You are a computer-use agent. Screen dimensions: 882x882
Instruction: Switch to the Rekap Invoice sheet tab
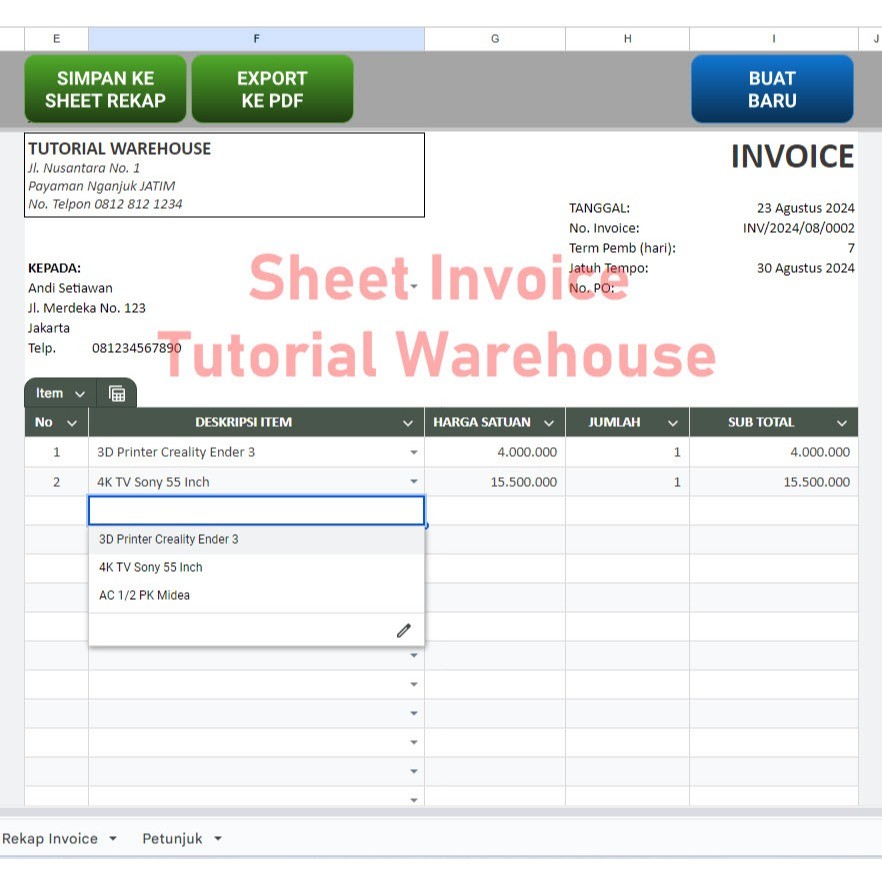(50, 839)
